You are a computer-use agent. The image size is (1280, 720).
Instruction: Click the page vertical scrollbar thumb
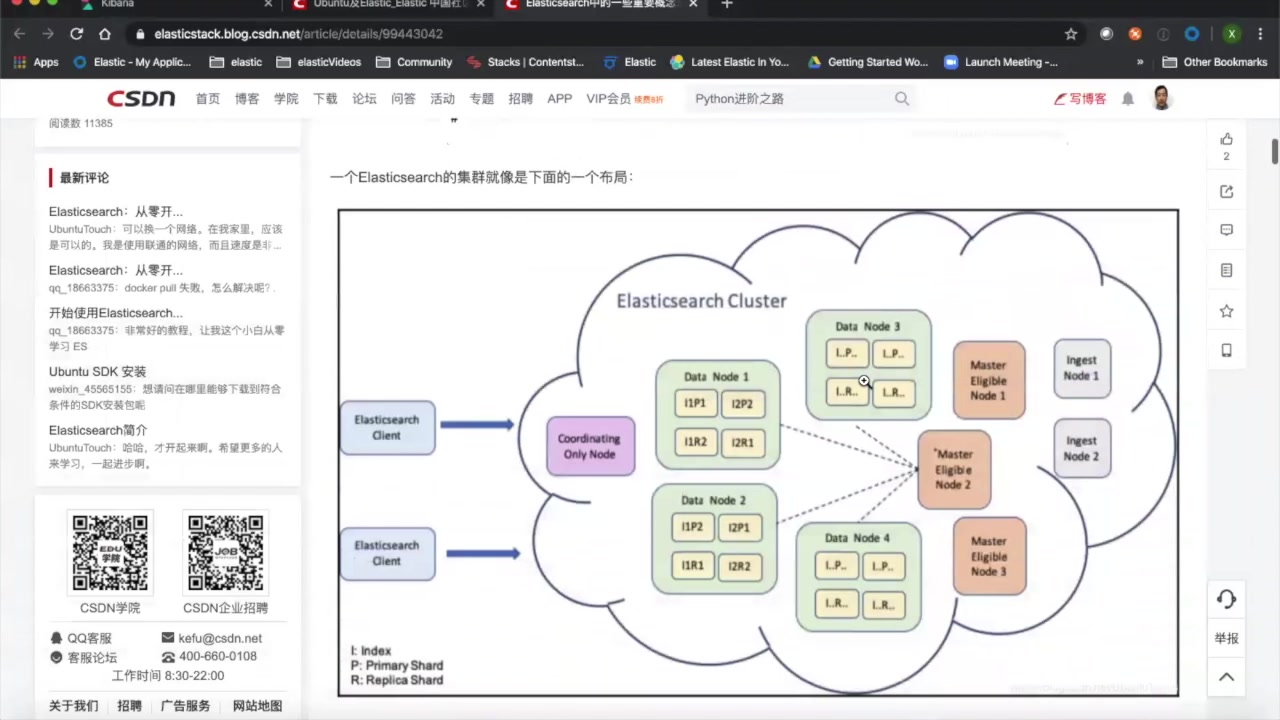1275,152
